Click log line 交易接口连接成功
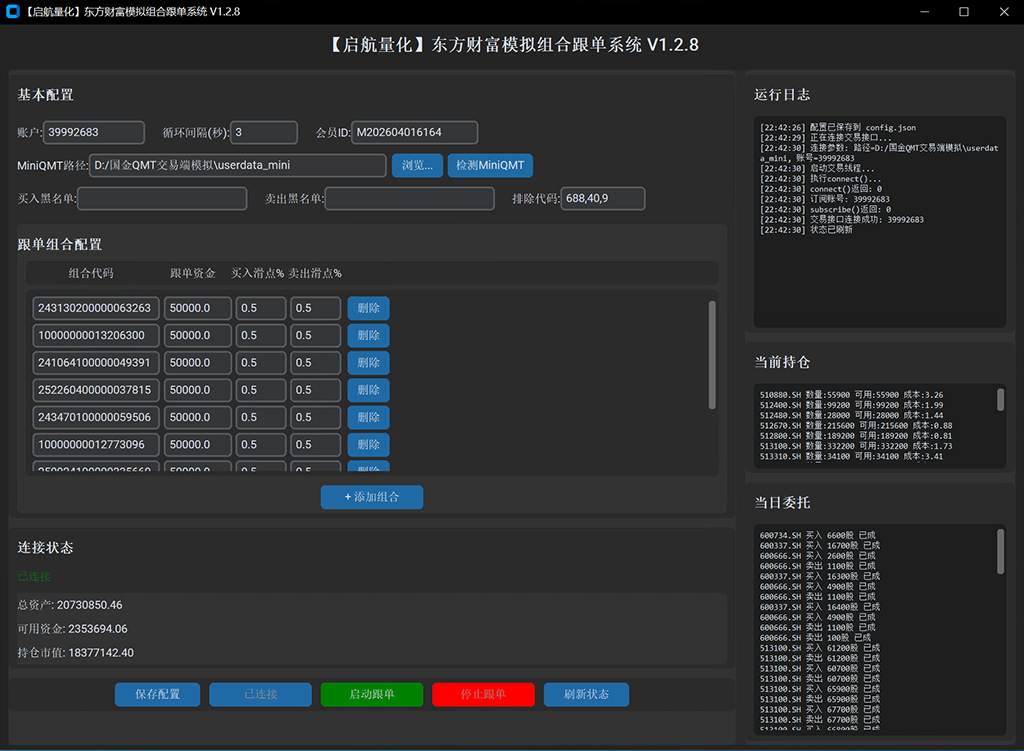1024x751 pixels. [x=842, y=220]
